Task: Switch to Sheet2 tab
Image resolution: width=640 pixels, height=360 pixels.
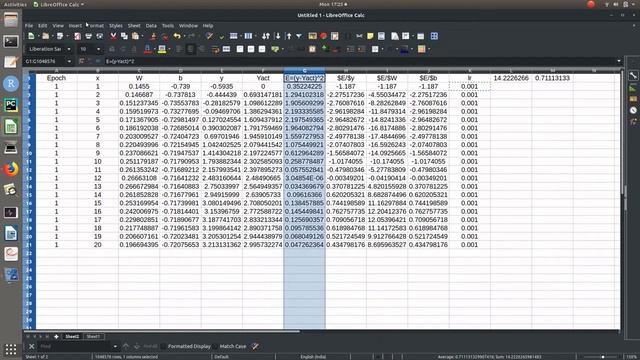Action: pyautogui.click(x=72, y=337)
